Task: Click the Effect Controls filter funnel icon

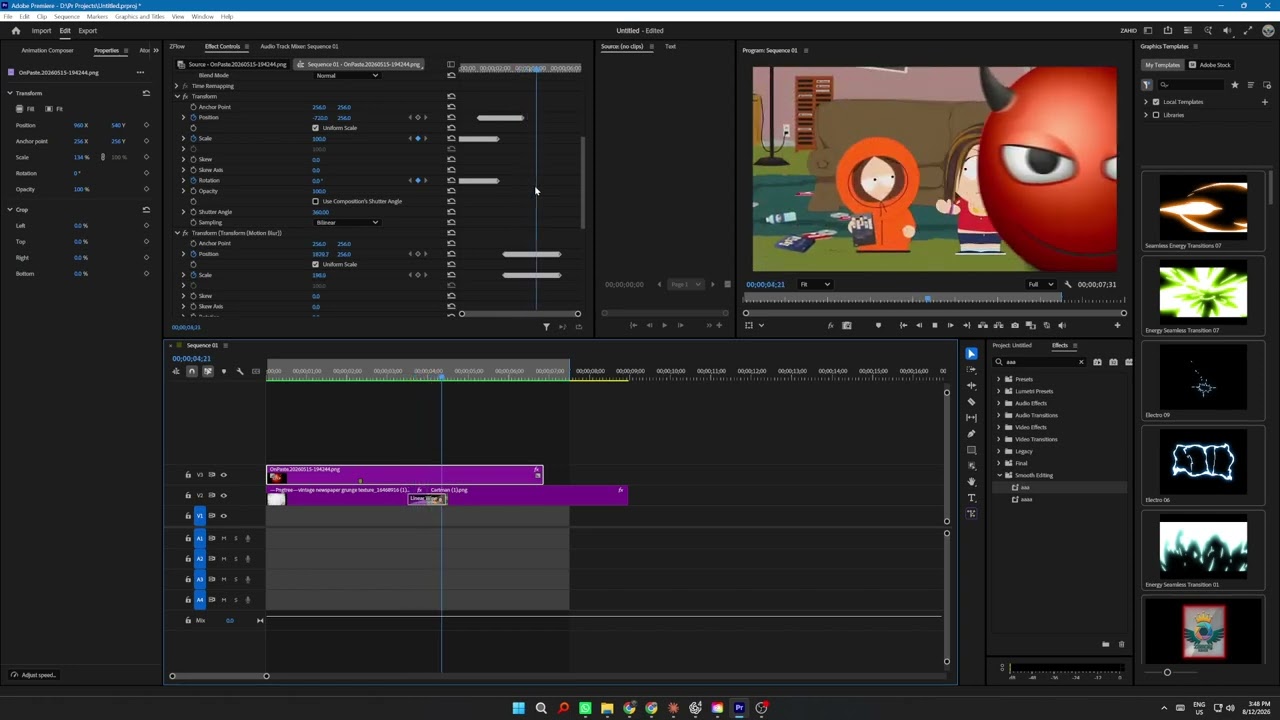Action: coord(546,327)
